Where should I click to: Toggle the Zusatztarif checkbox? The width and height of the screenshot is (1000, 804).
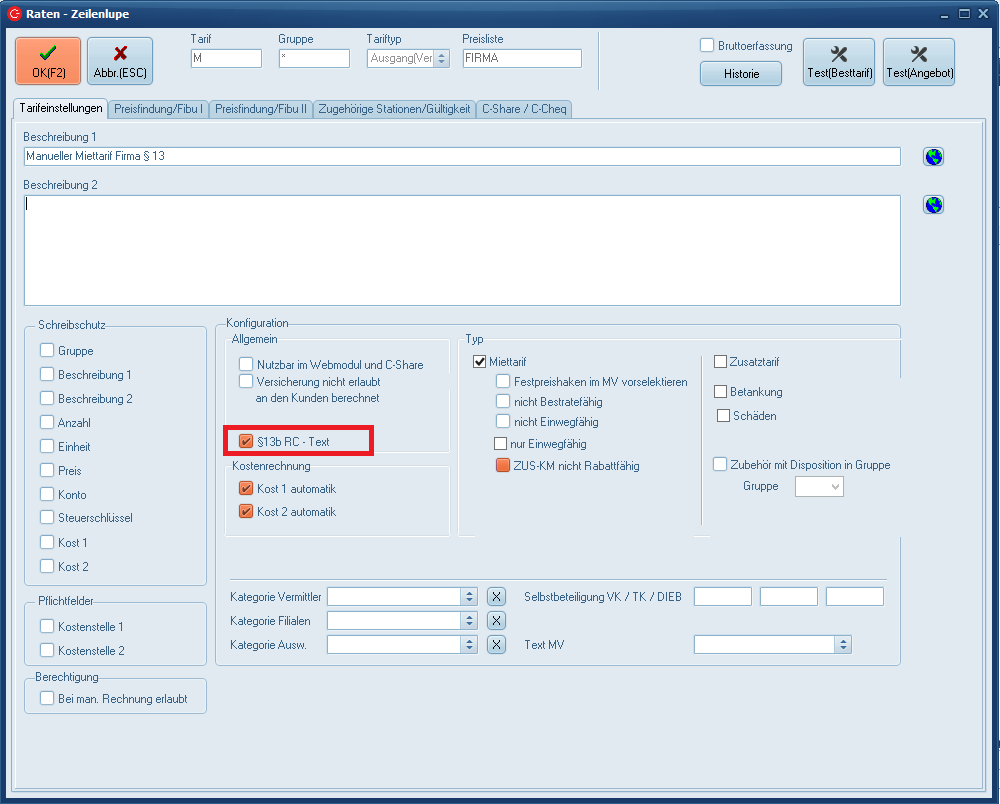720,362
